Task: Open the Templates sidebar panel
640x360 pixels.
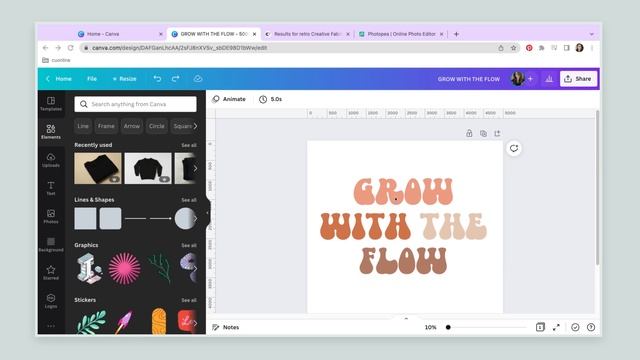Action: 51,104
